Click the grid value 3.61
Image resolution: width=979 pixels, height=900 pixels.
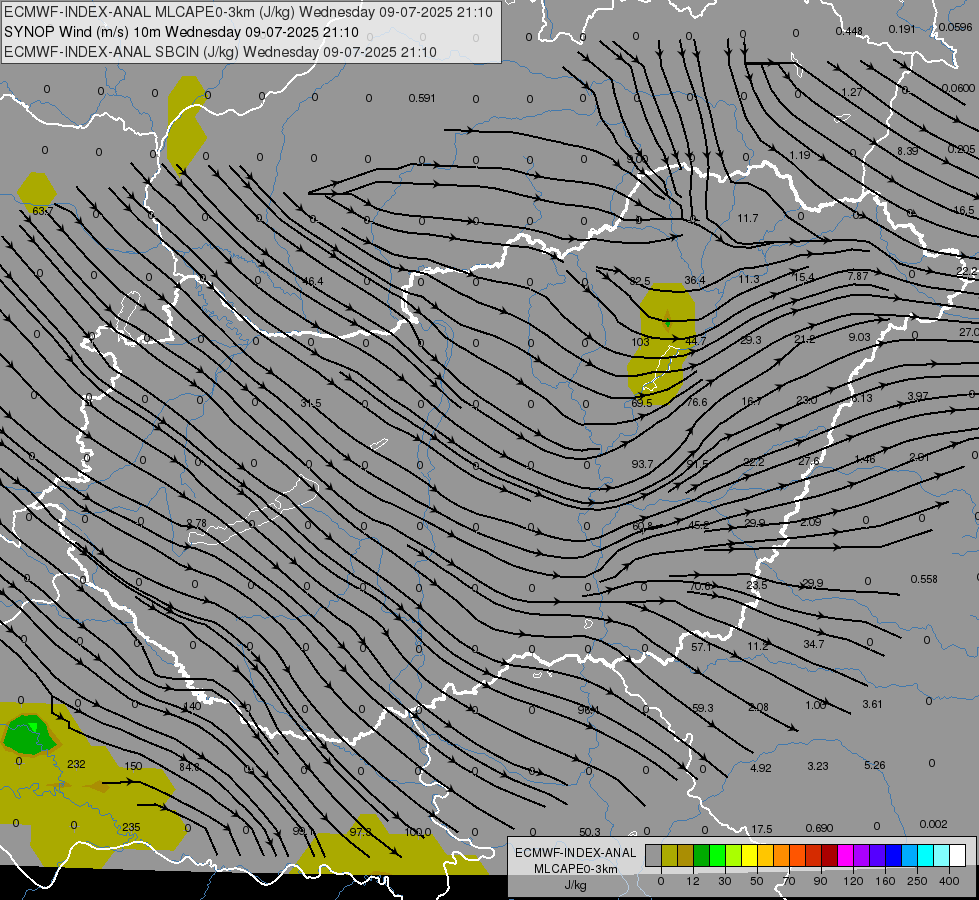tap(872, 704)
